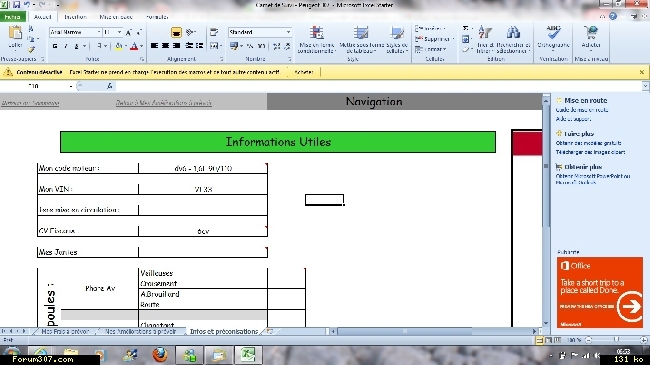Click the font color letter A icon
650x365 pixels.
point(134,46)
